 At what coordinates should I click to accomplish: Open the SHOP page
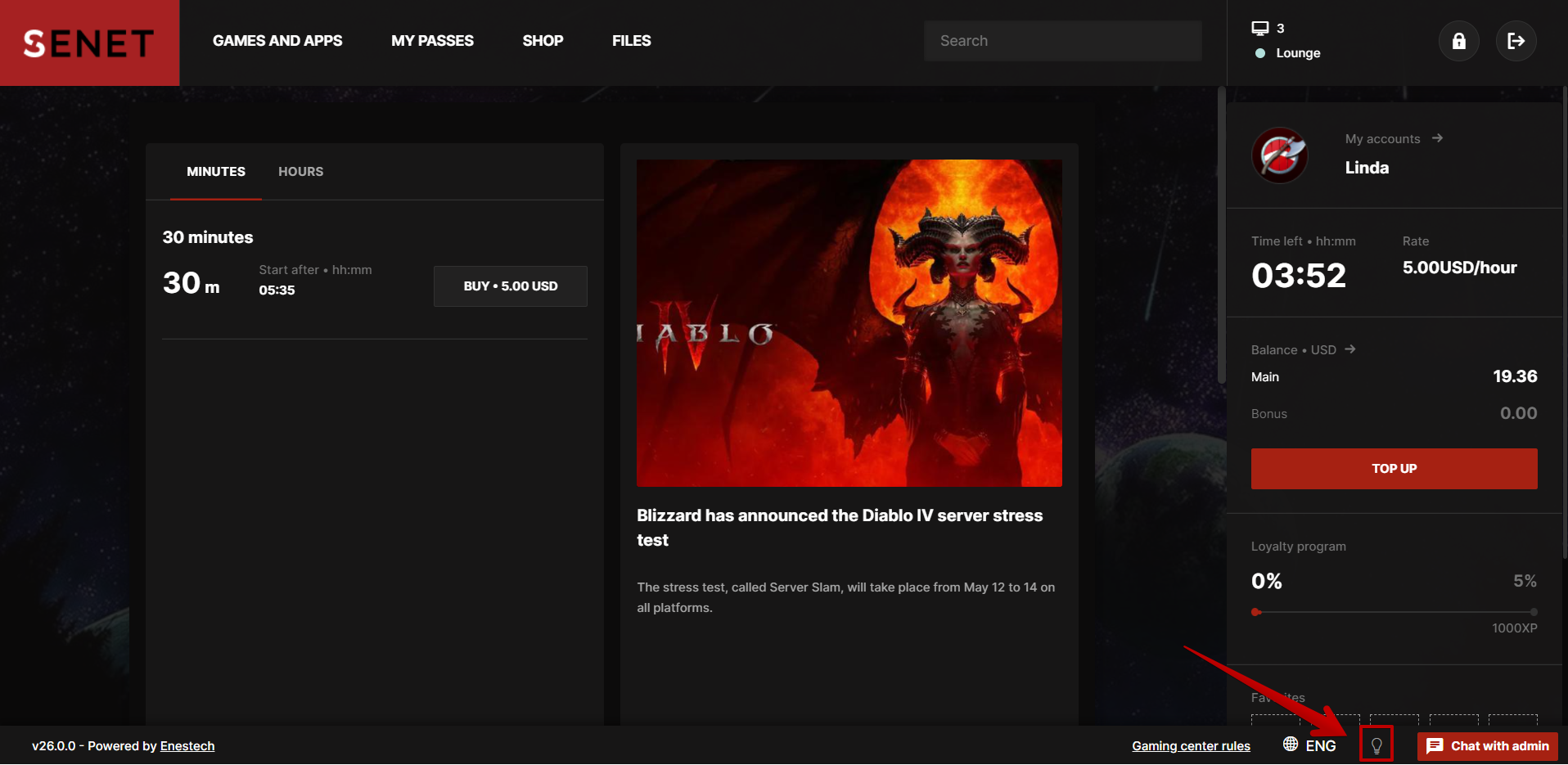tap(543, 41)
